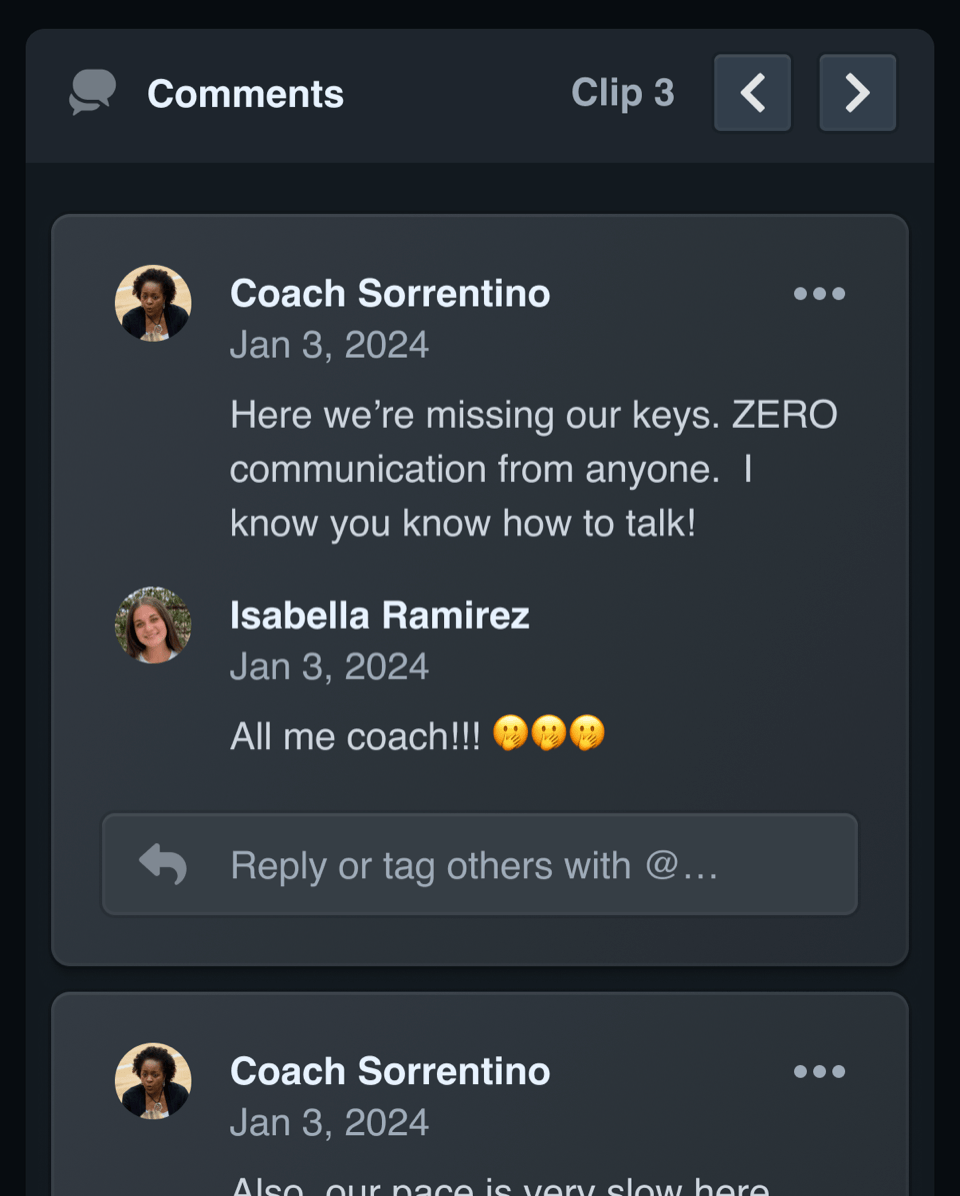Screen dimensions: 960x1196
Task: Click the Comments speech bubble icon
Action: coord(91,93)
